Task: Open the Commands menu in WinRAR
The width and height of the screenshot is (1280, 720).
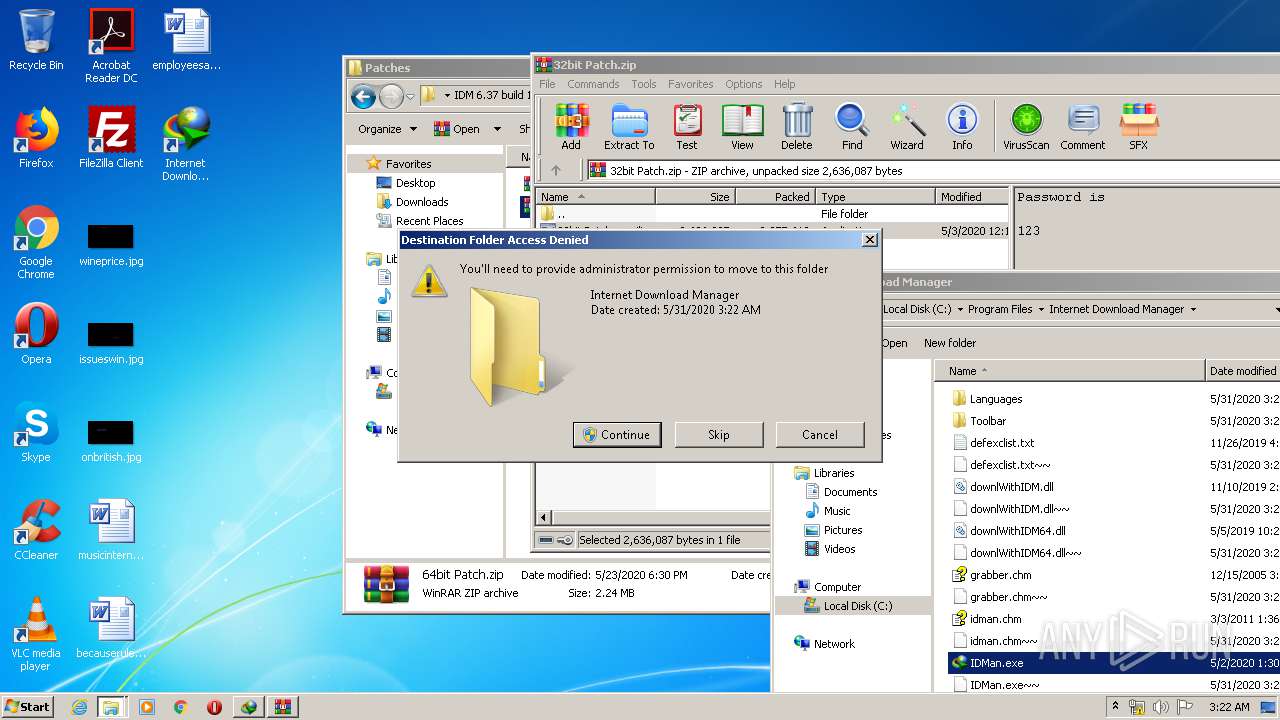Action: click(x=593, y=84)
